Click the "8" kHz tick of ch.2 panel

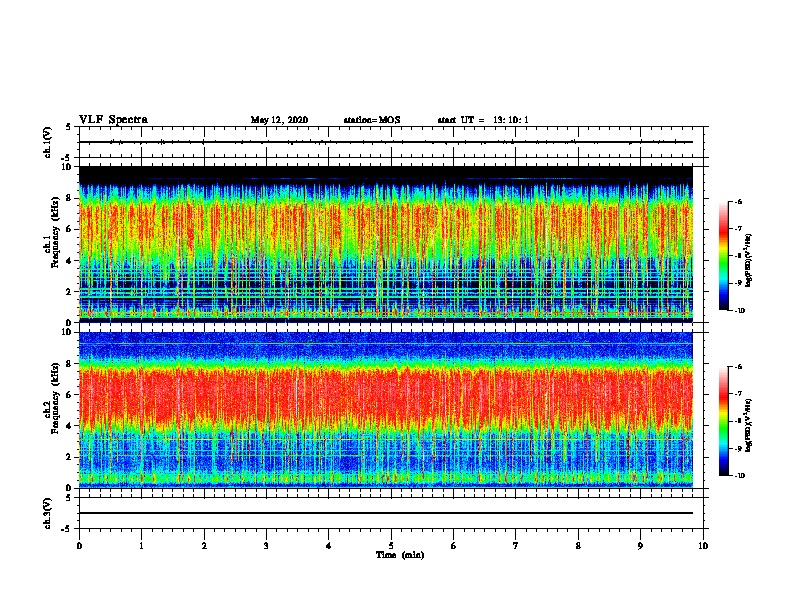(x=69, y=364)
